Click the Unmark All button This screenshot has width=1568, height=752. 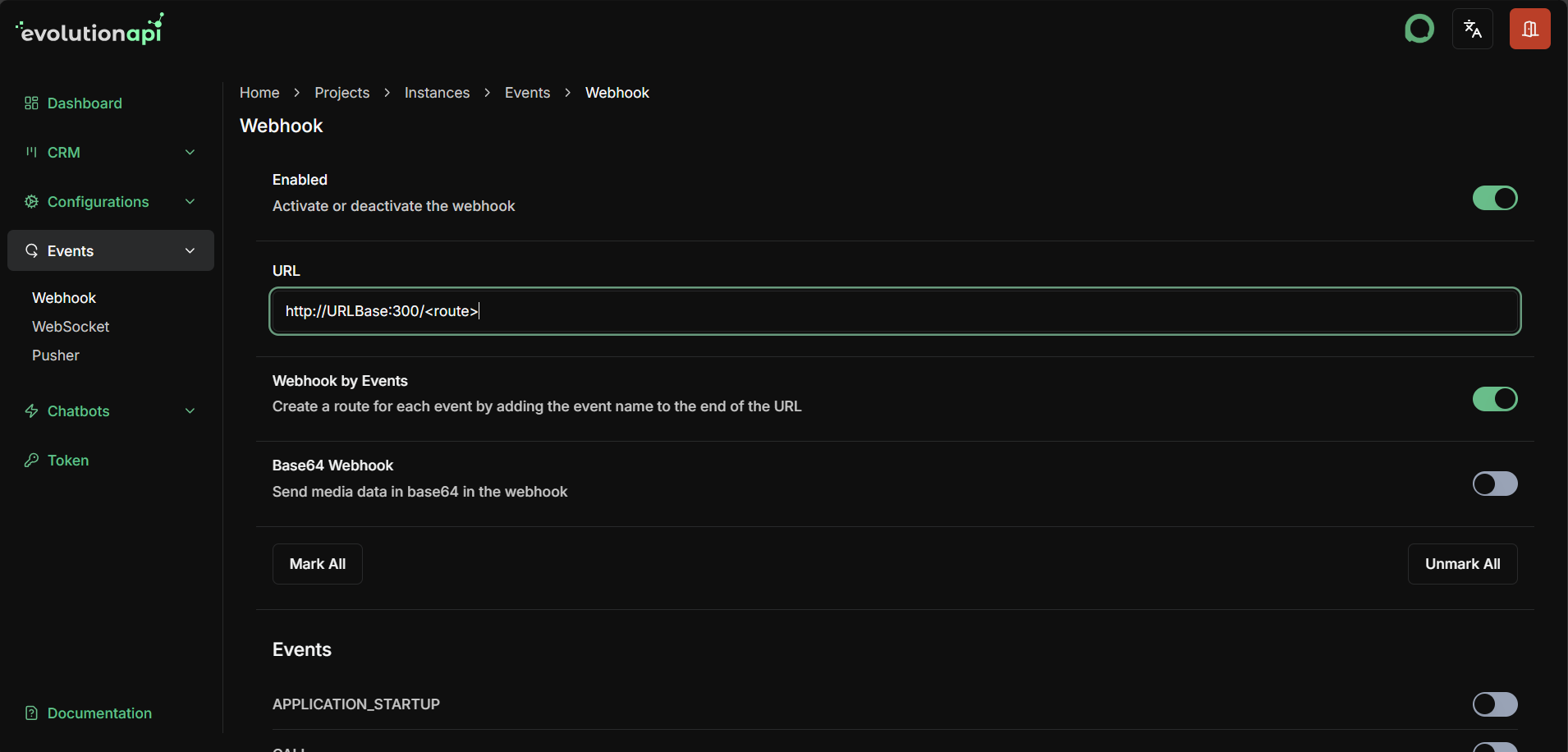1462,563
